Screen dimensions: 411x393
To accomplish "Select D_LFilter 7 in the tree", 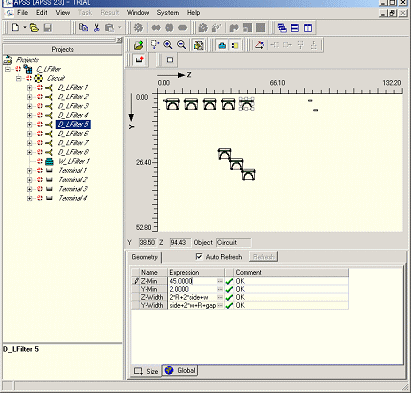I will 73,143.
